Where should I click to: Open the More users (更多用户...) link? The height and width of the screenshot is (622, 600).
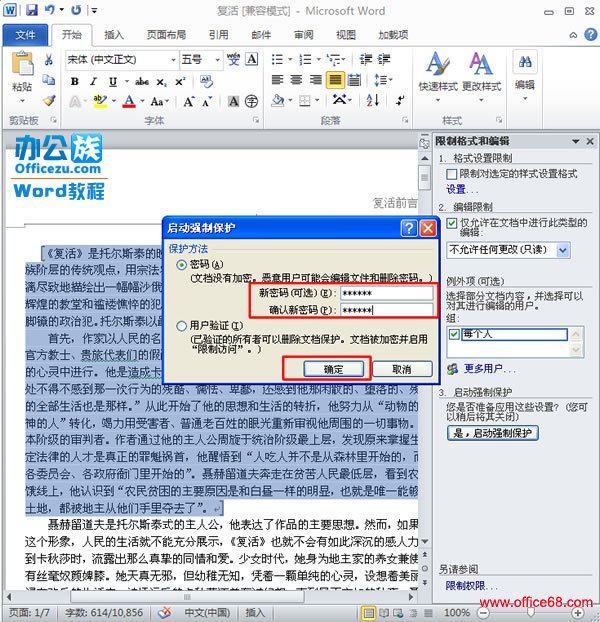point(489,369)
